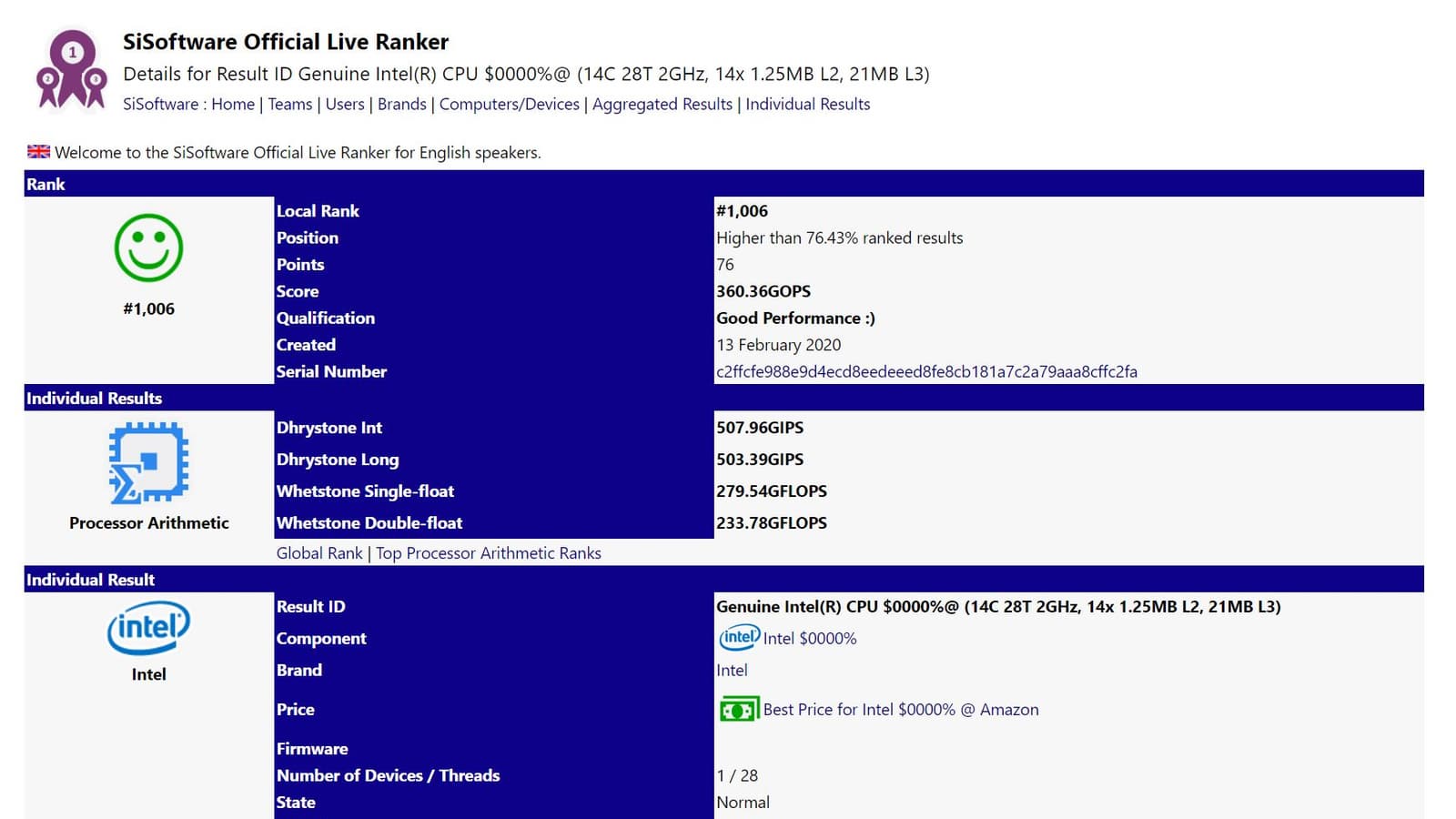This screenshot has width=1456, height=819.
Task: Select the 'Higher than 76.43% ranked results' text
Action: tap(839, 238)
